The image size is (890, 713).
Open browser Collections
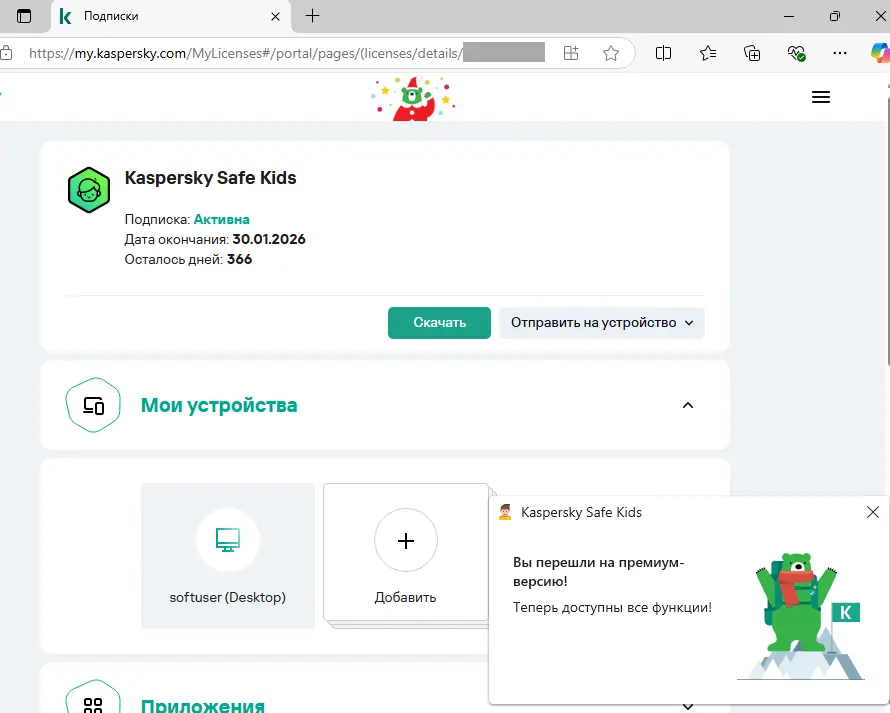pos(752,53)
